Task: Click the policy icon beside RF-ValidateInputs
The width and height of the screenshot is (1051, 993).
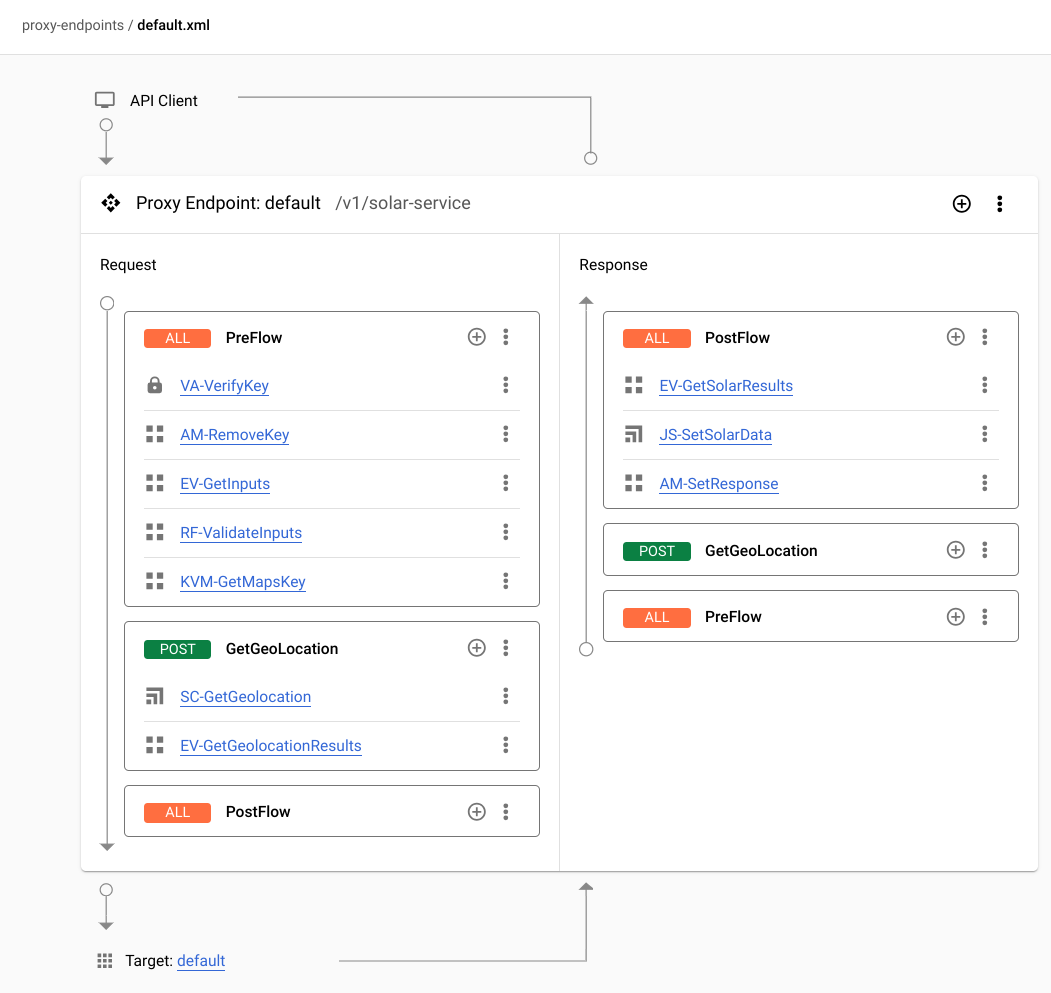Action: tap(155, 532)
